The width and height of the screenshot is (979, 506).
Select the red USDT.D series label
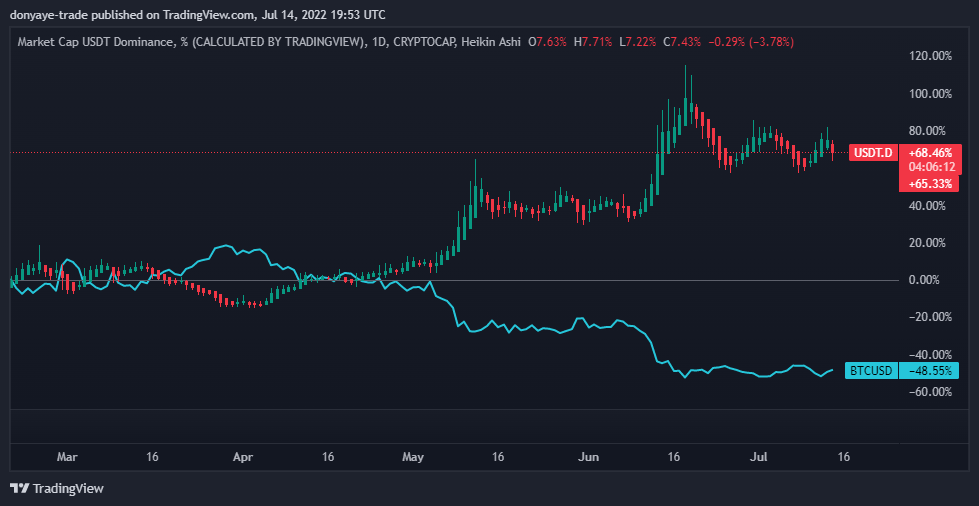pyautogui.click(x=872, y=153)
